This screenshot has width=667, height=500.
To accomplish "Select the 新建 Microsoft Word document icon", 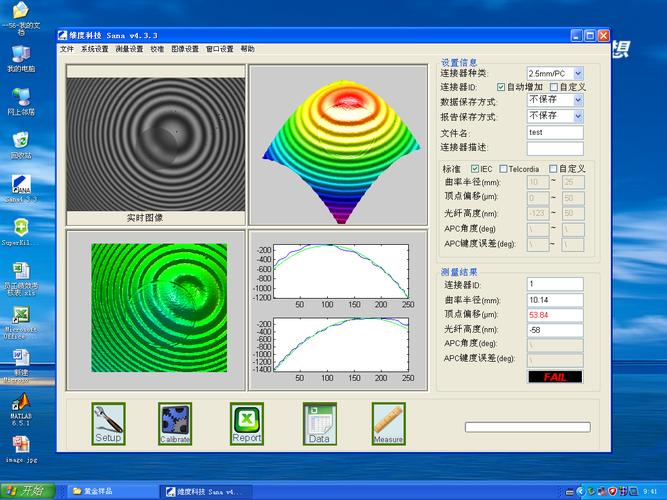I will [21, 366].
